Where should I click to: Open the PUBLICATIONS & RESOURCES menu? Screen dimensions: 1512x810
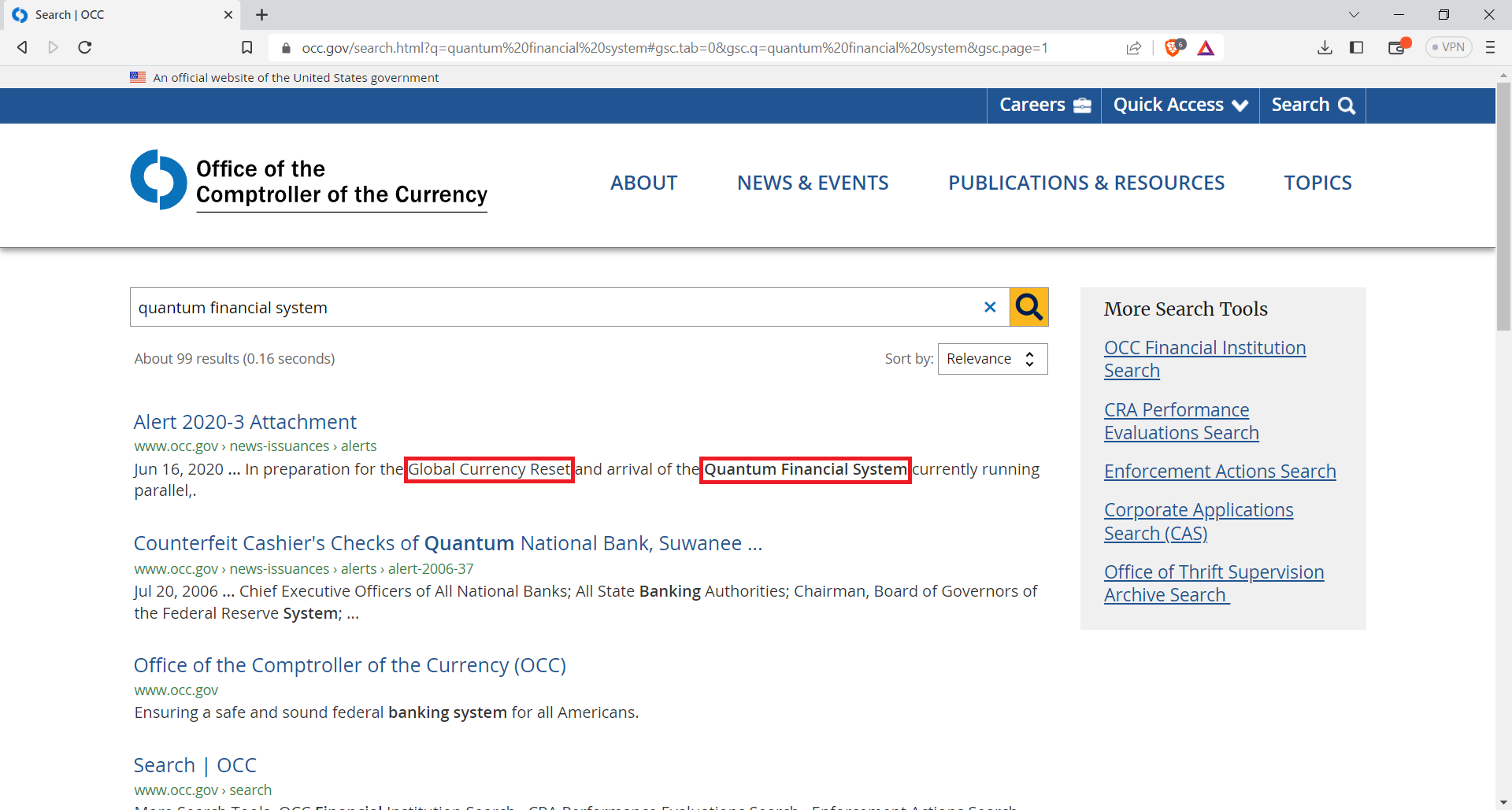(1086, 183)
